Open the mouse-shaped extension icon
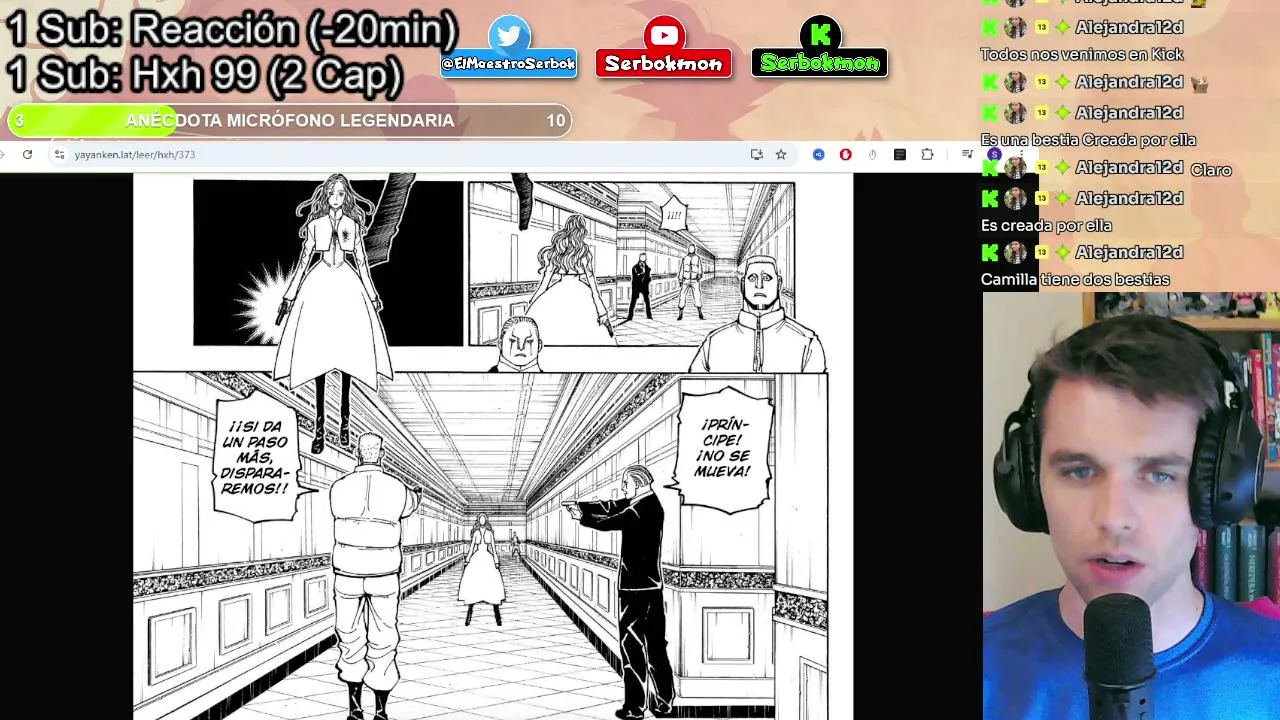 [x=873, y=154]
